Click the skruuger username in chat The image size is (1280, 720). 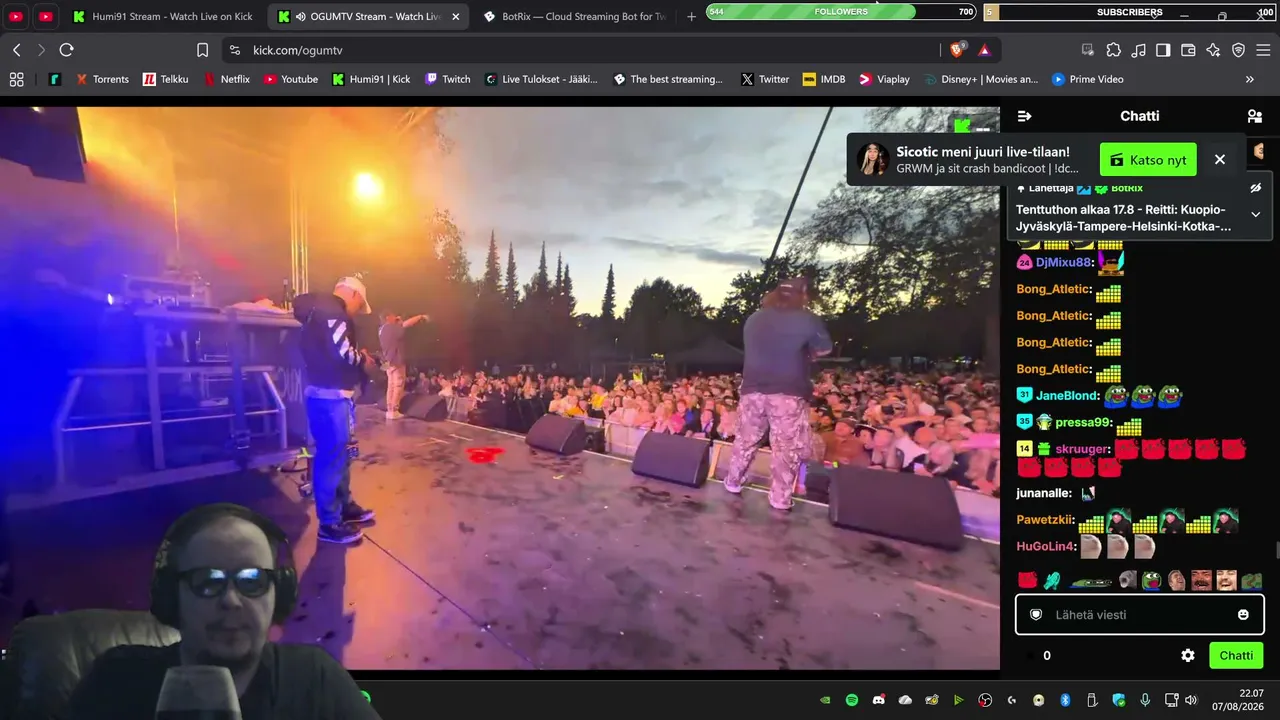1082,450
